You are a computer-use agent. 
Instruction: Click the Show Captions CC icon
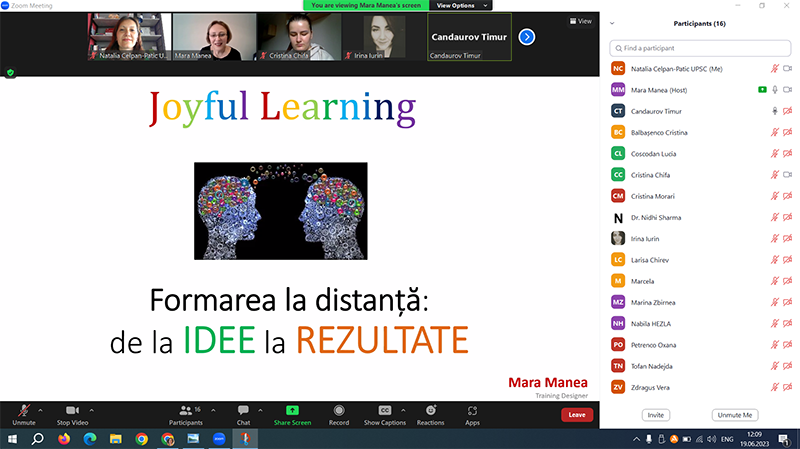(x=384, y=410)
